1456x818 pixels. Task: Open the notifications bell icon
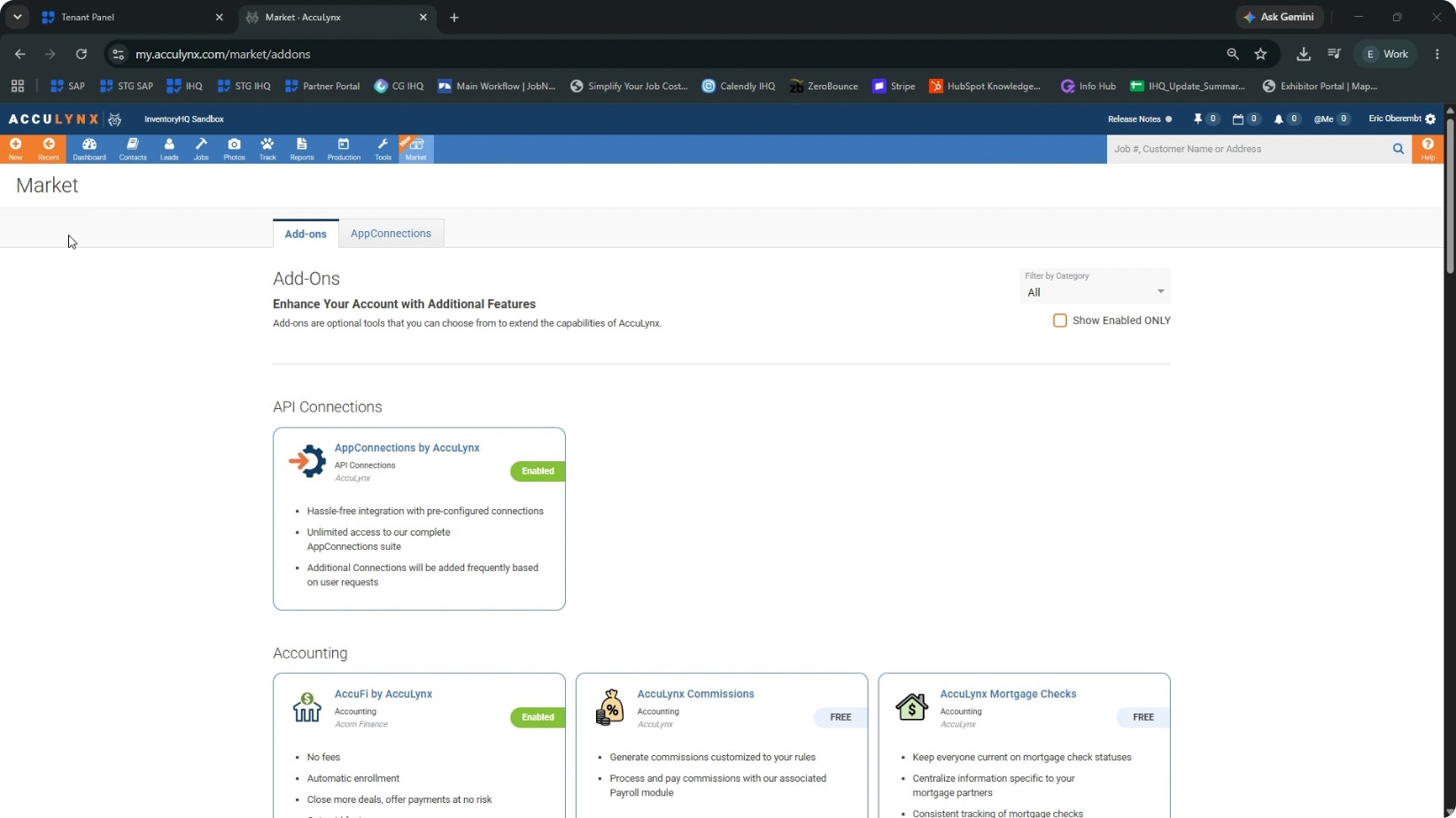click(x=1279, y=119)
